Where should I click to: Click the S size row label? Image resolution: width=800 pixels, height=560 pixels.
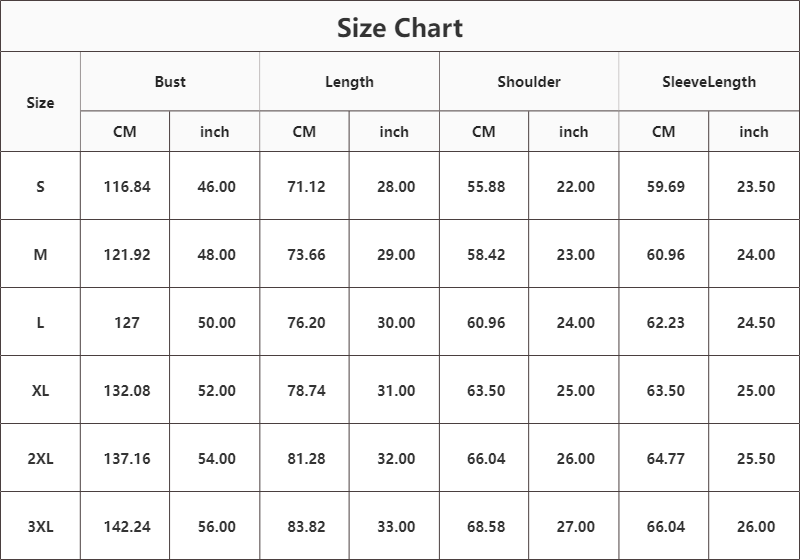40,187
